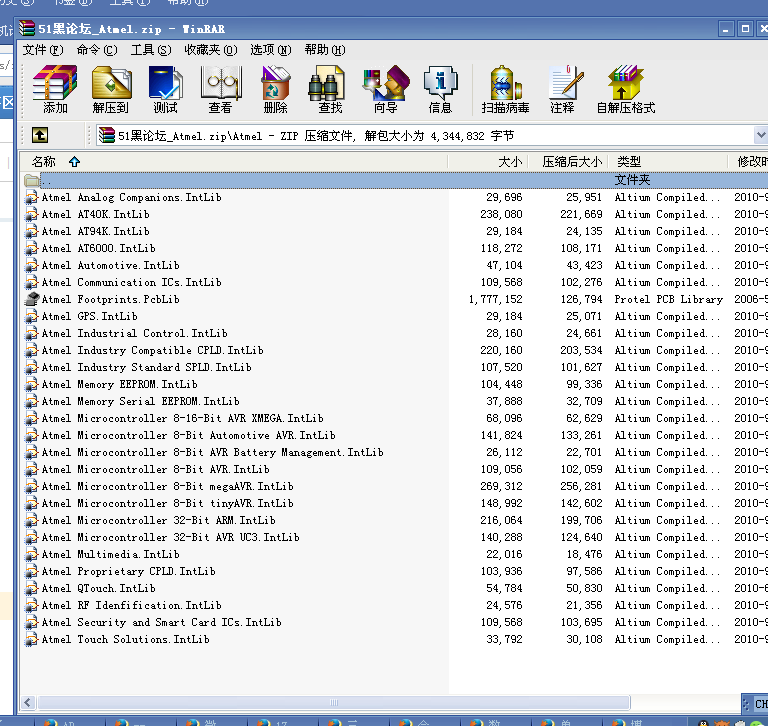The image size is (768, 726).
Task: Select Atmel AT6000.IntLib file
Action: tap(98, 248)
